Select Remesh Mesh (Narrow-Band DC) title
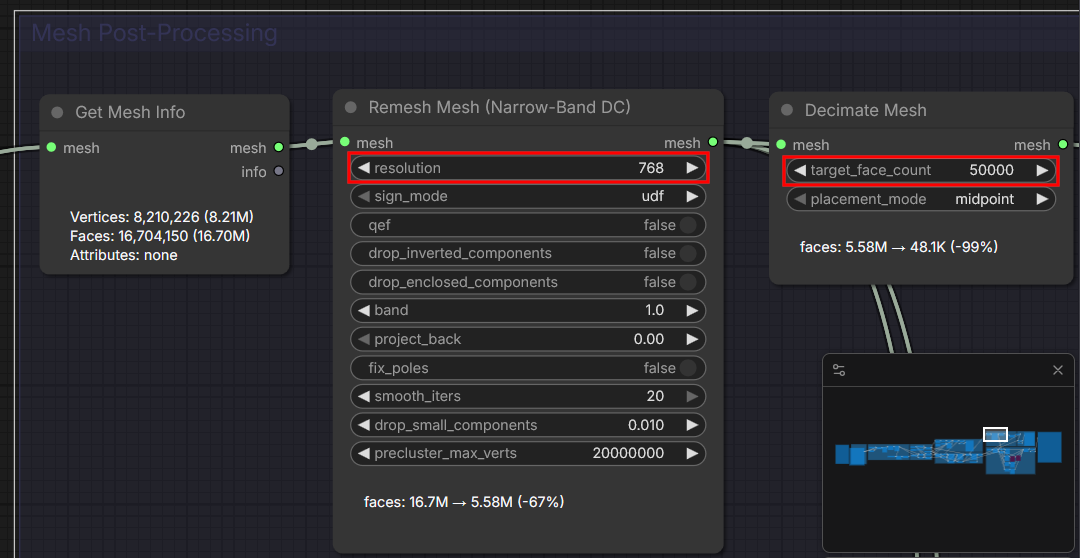 [499, 107]
